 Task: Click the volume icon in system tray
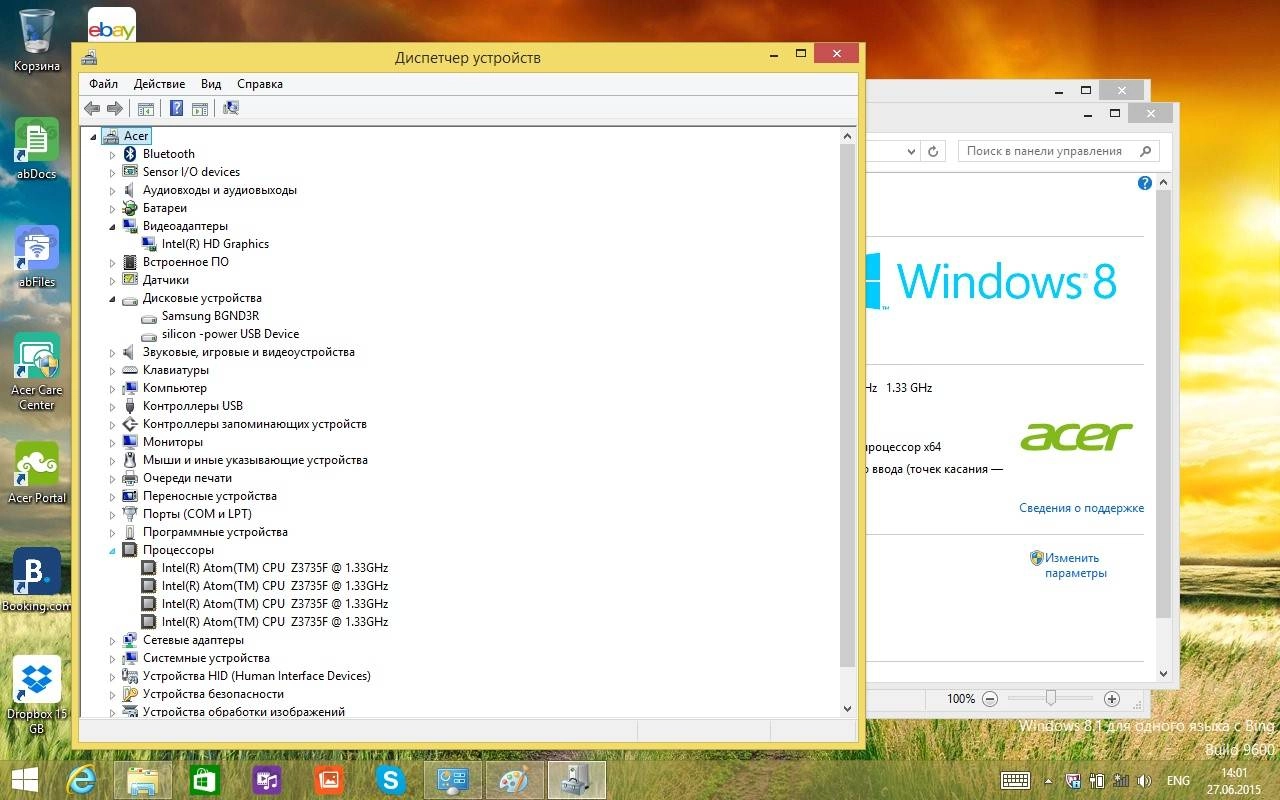tap(1144, 780)
